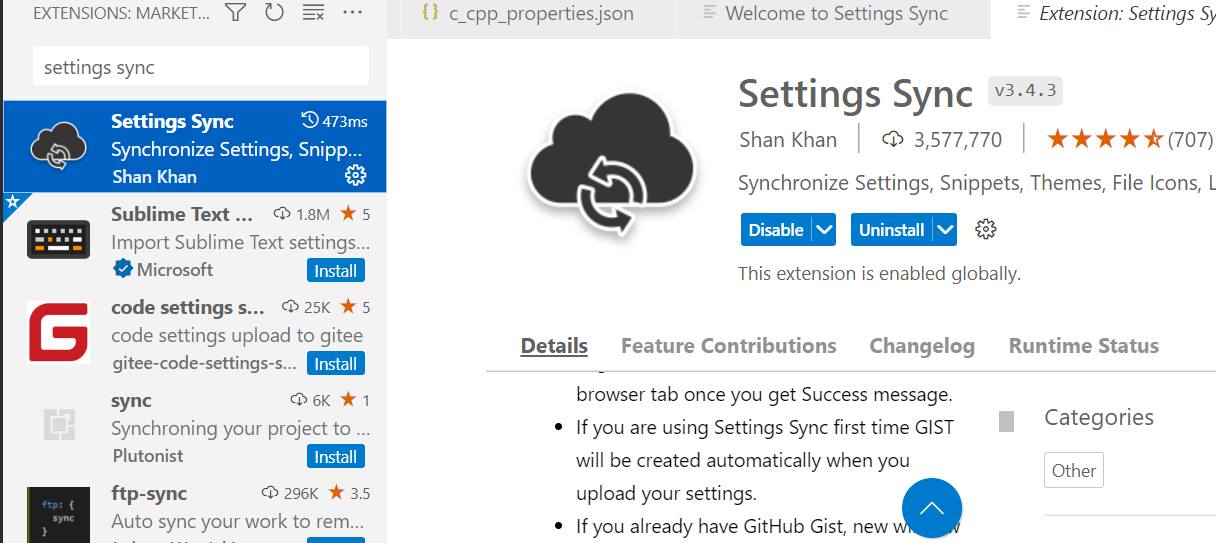Open the Runtime Status tab

click(x=1083, y=346)
